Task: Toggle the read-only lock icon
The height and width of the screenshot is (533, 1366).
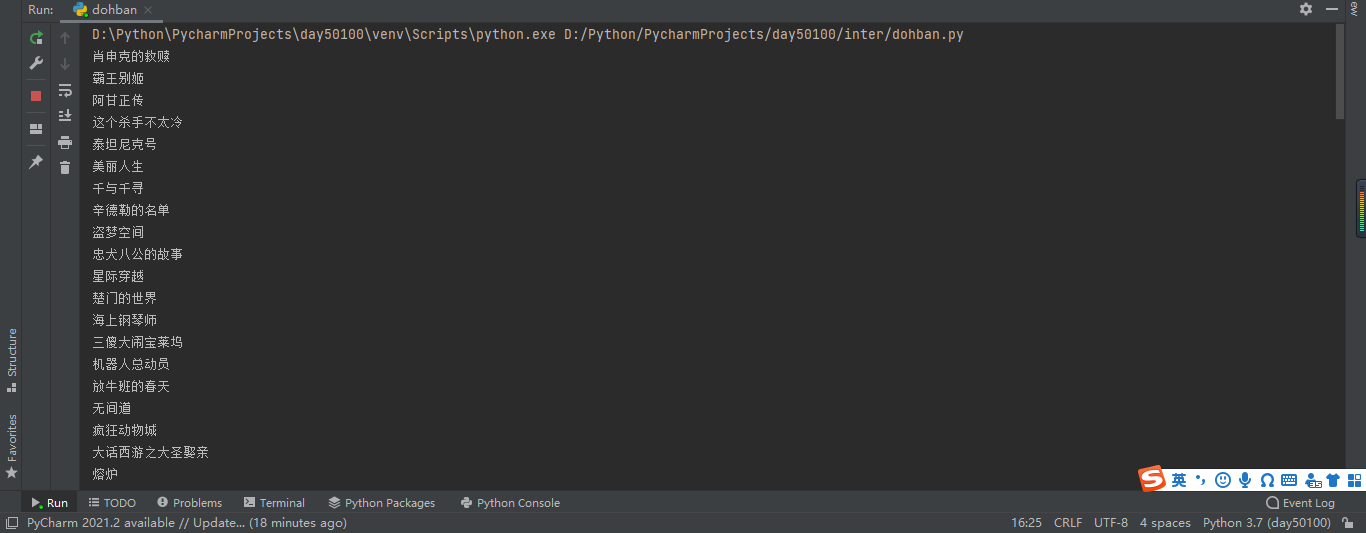Action: tap(1348, 523)
